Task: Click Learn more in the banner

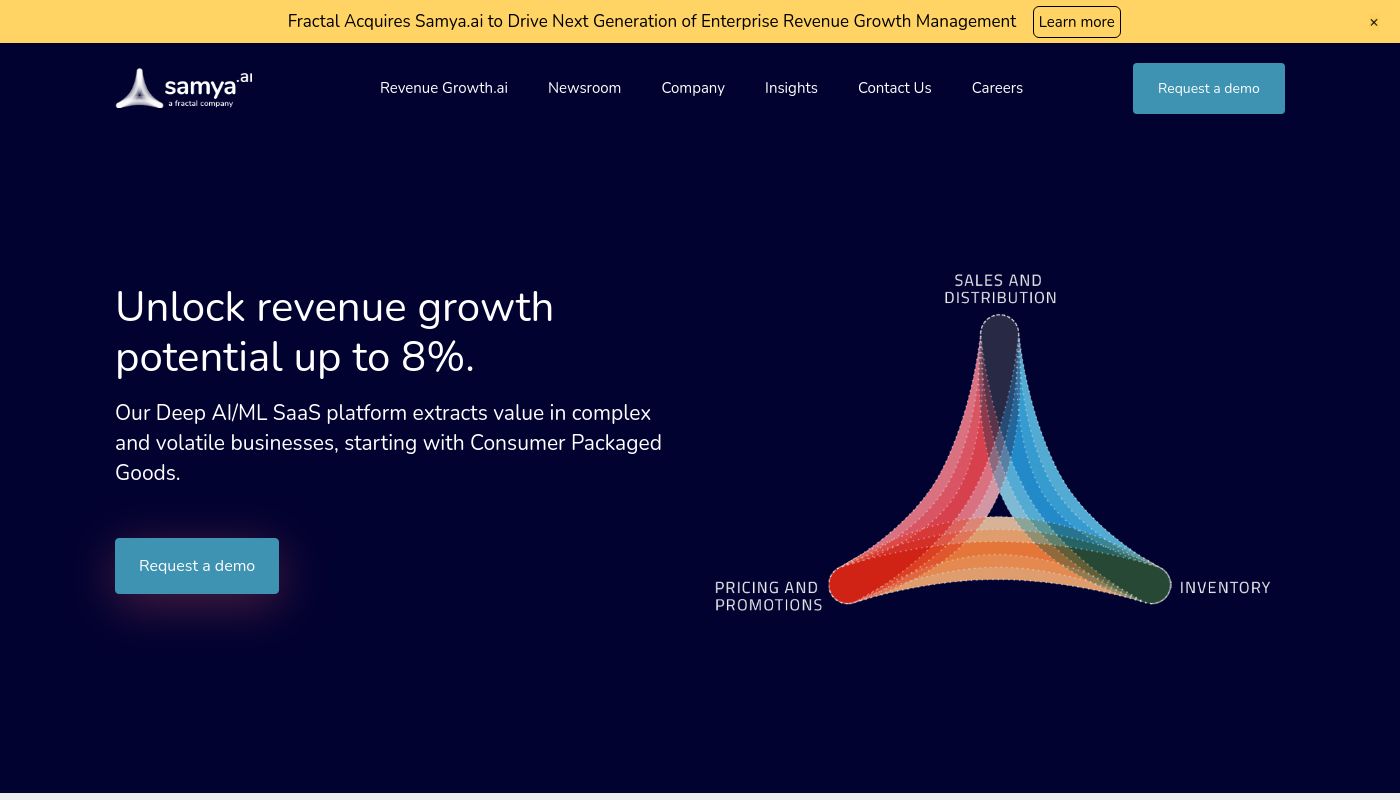Action: 1076,22
